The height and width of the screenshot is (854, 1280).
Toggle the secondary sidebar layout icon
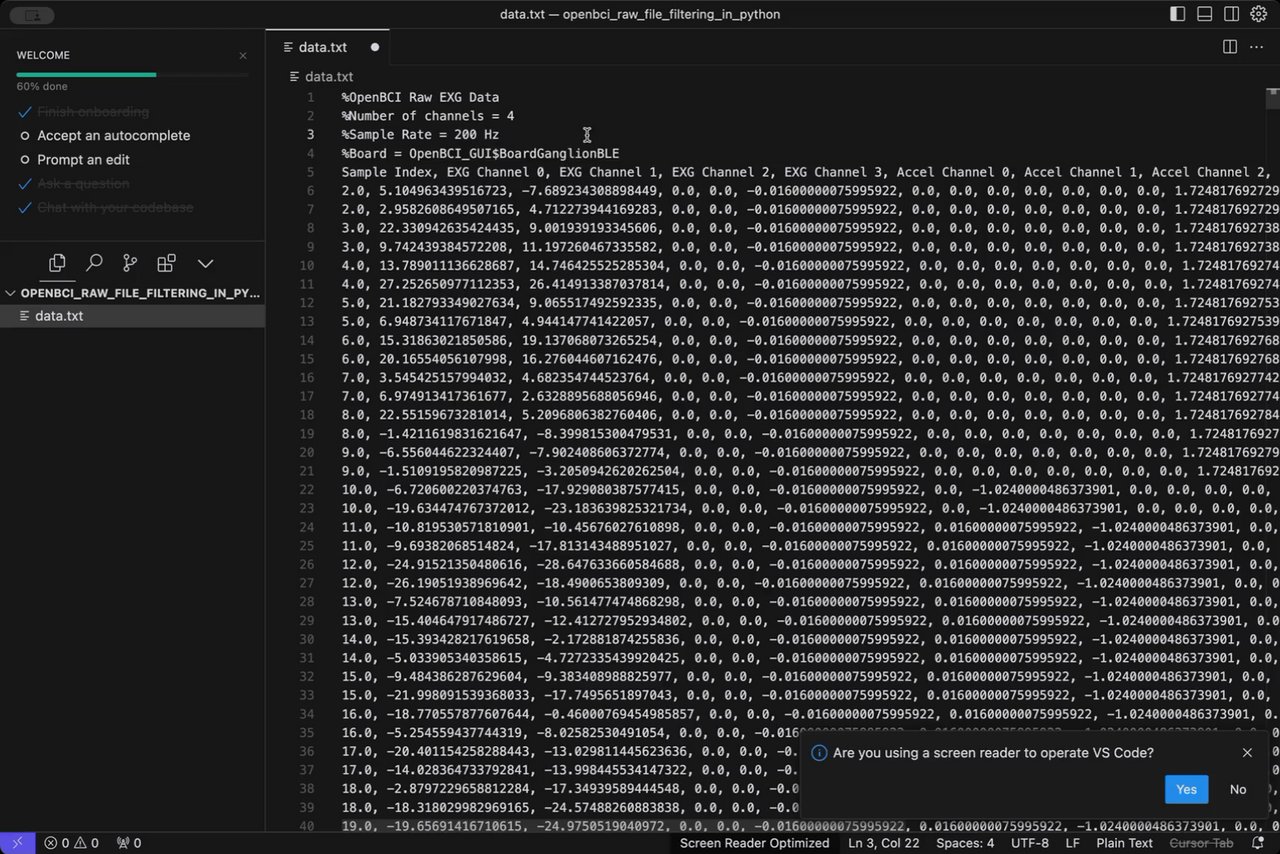point(1232,14)
